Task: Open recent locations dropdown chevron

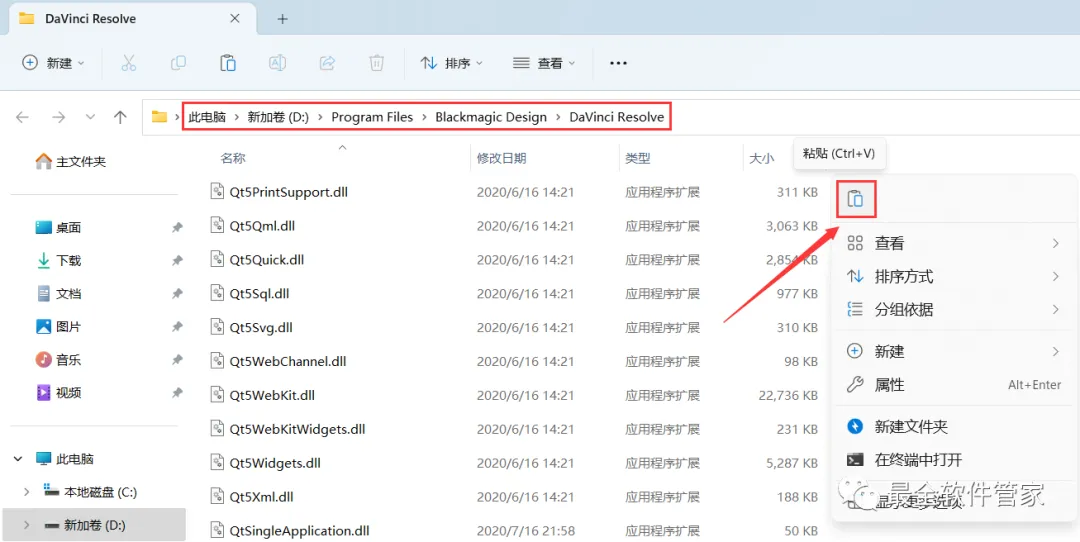Action: point(90,117)
